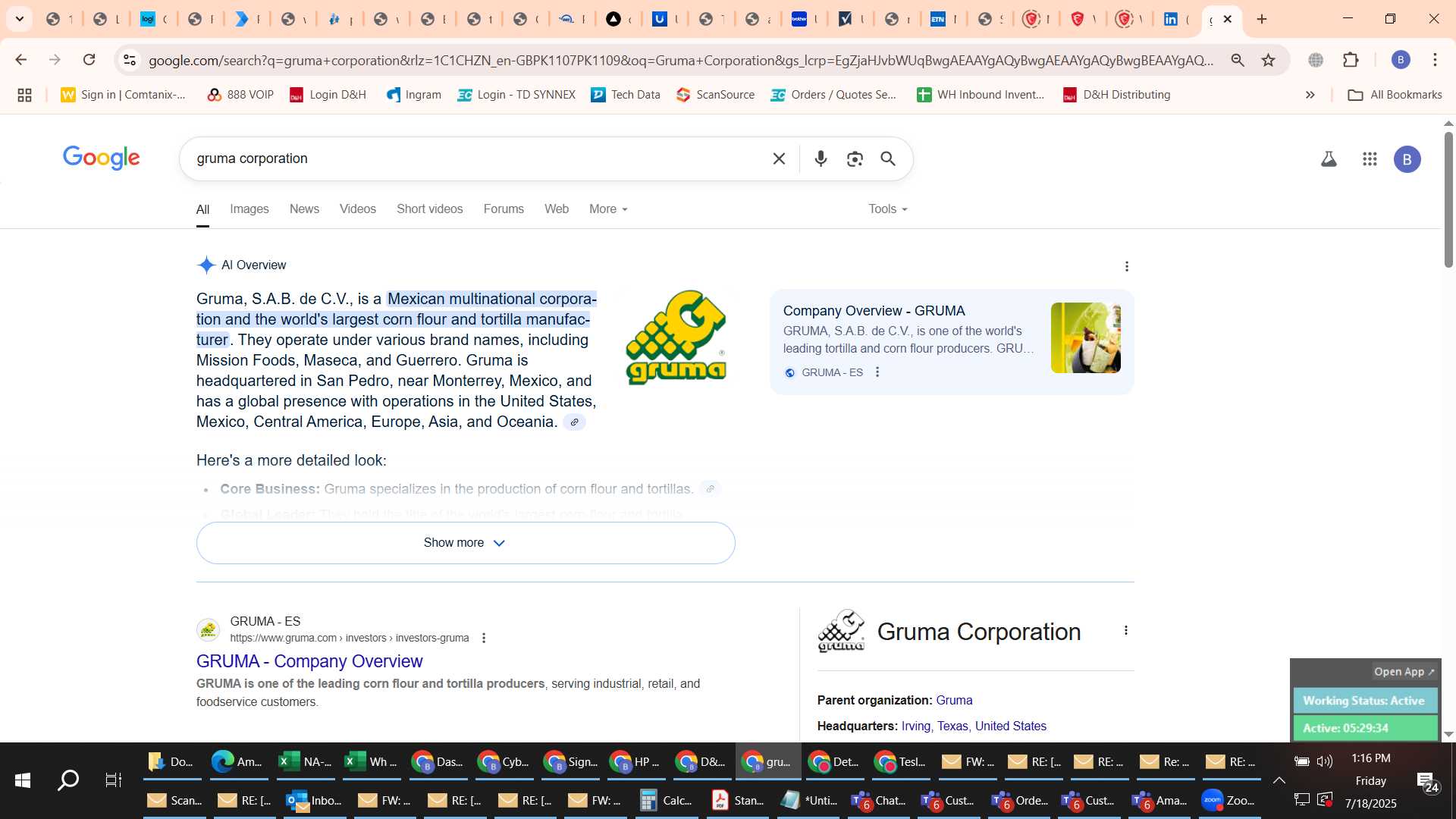Click the browser address bar URL
The width and height of the screenshot is (1456, 819).
point(681,60)
